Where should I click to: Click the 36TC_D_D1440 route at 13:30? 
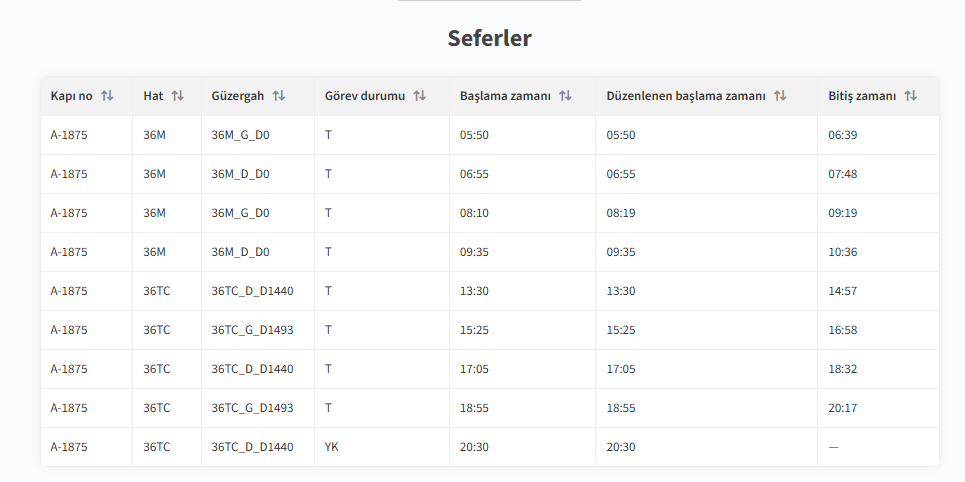[x=252, y=291]
